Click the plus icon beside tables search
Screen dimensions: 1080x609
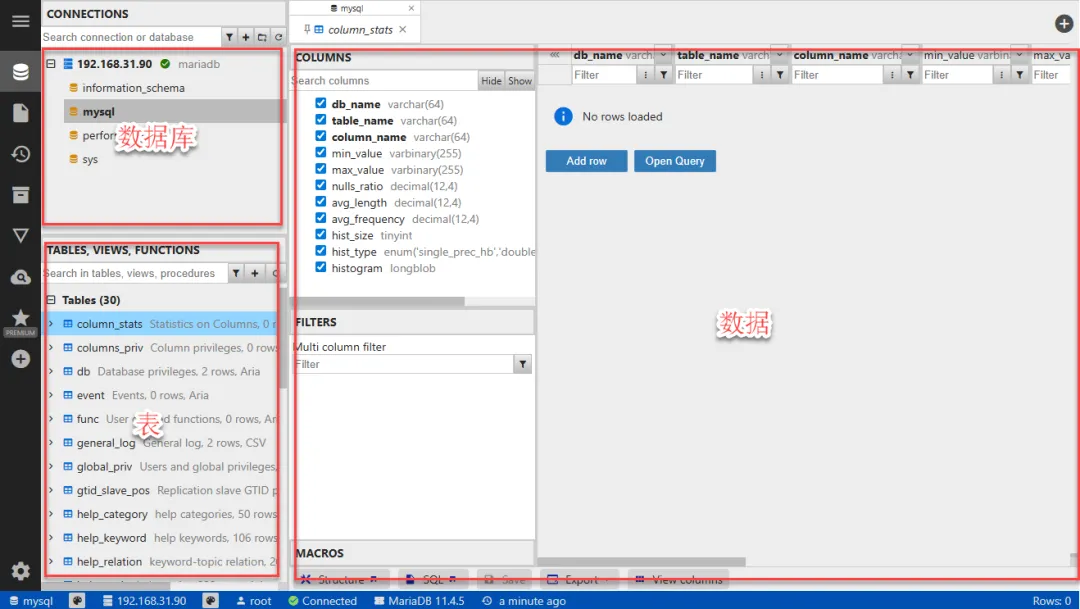[255, 273]
